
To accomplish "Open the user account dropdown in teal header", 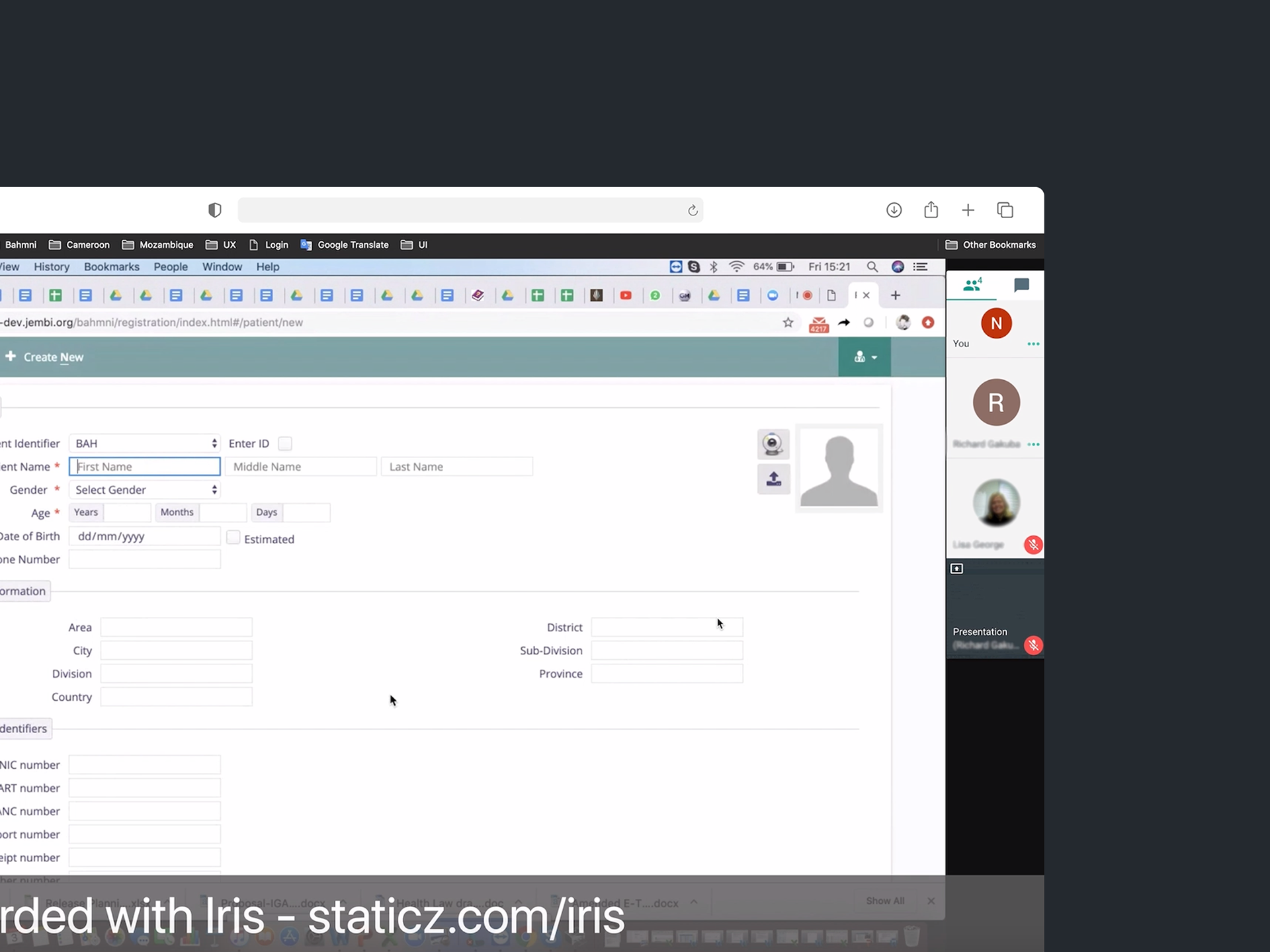I will tap(865, 357).
